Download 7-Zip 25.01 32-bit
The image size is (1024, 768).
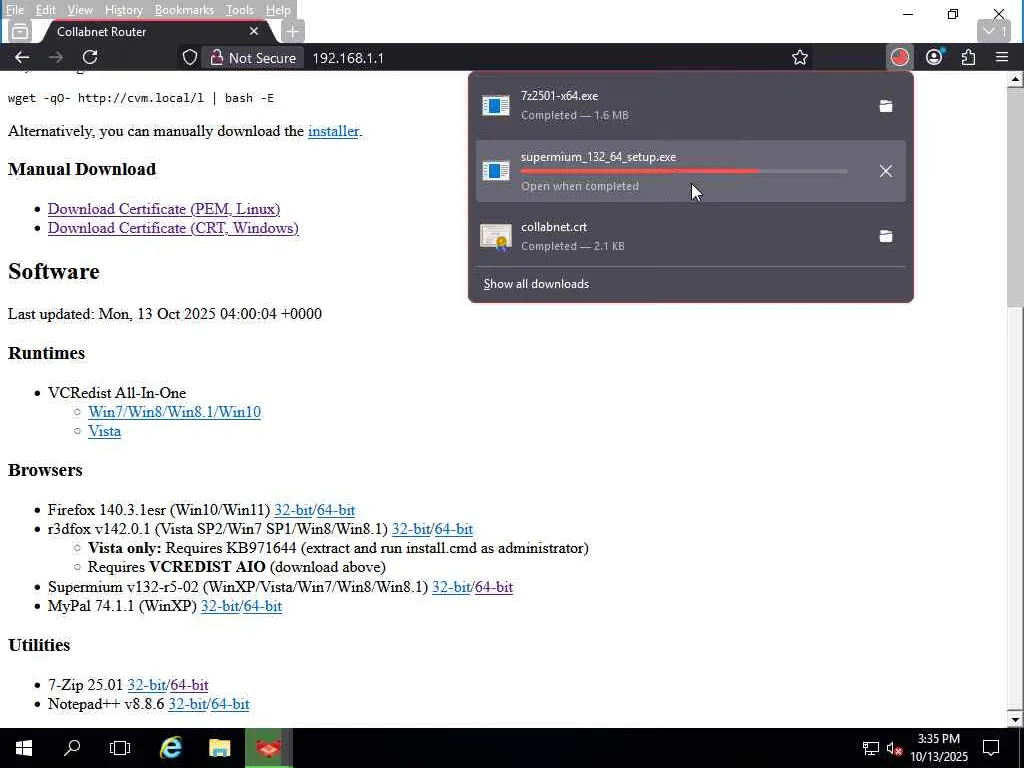coord(146,685)
